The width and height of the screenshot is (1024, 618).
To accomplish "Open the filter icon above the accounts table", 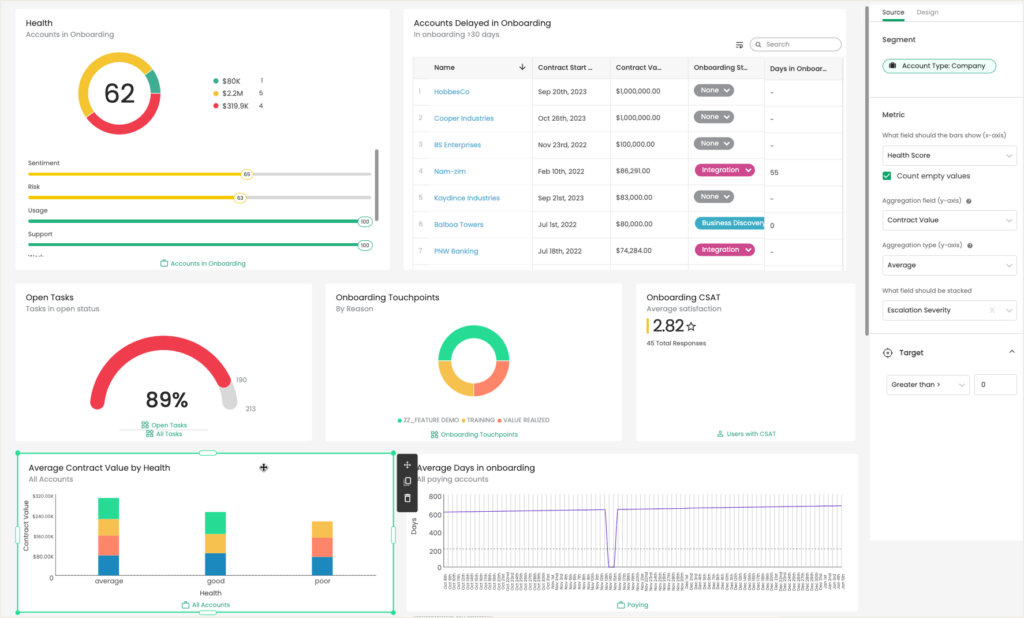I will tap(737, 44).
